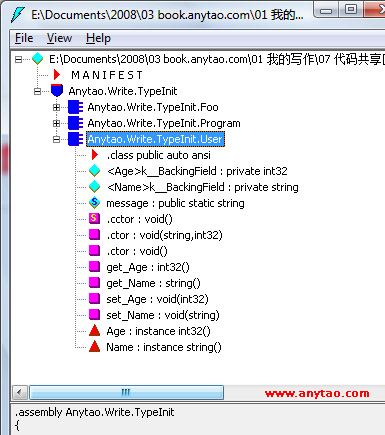The width and height of the screenshot is (385, 435).
Task: Click the magenta method icon for set_Age
Action: tap(95, 299)
